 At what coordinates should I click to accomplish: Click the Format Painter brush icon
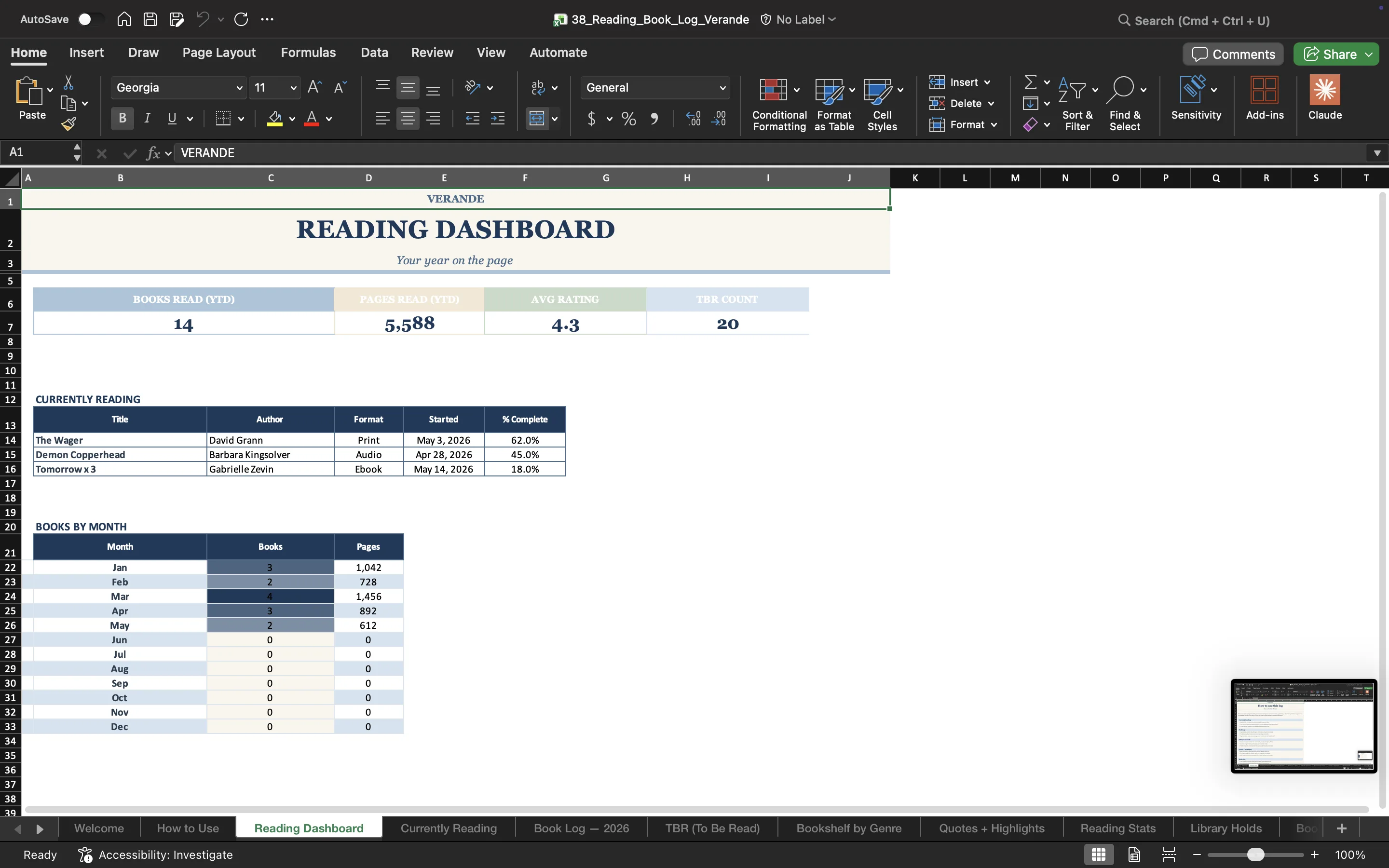(69, 123)
